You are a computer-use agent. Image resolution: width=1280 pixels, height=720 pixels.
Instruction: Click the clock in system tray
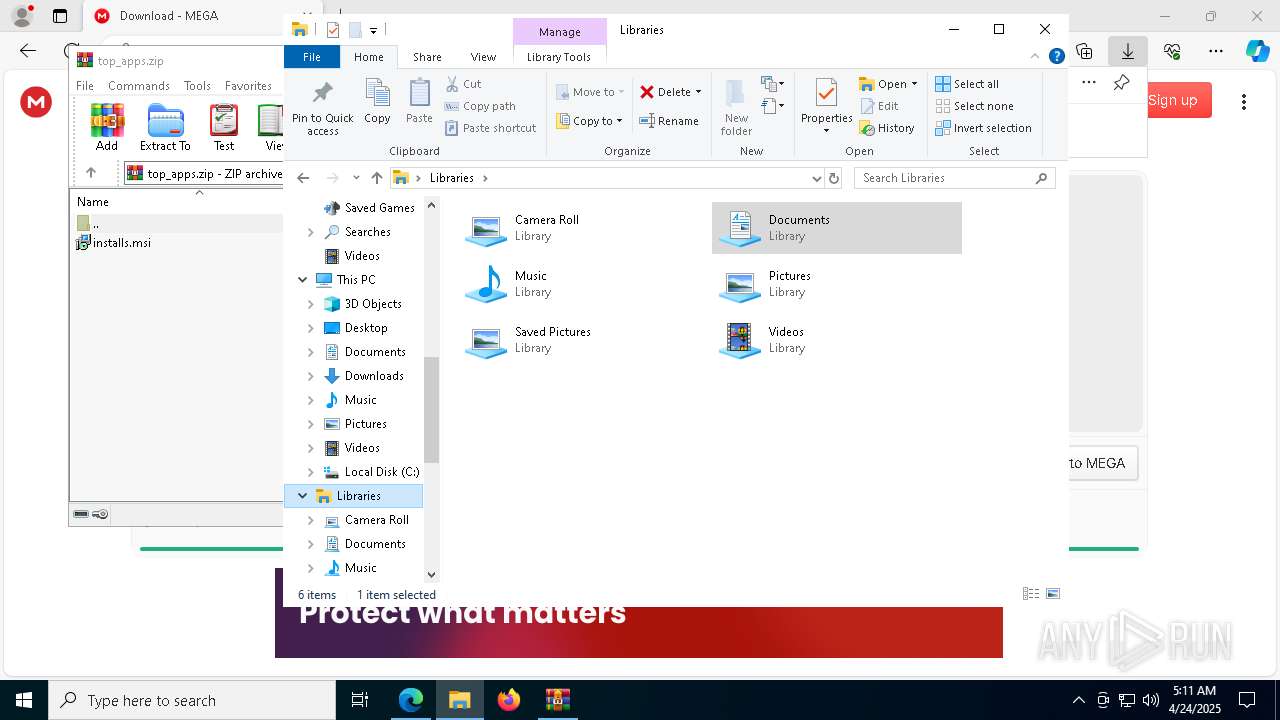1194,700
